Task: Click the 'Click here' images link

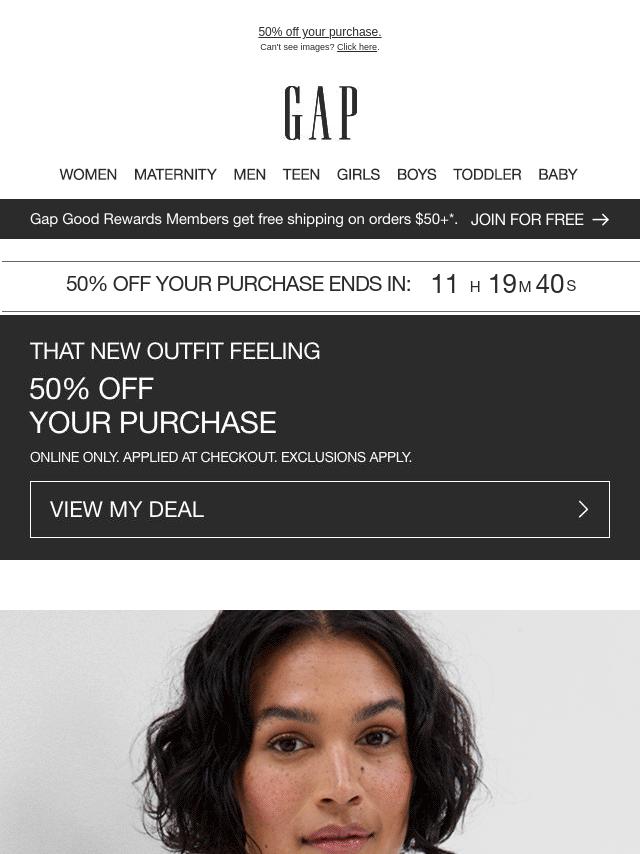Action: (357, 47)
